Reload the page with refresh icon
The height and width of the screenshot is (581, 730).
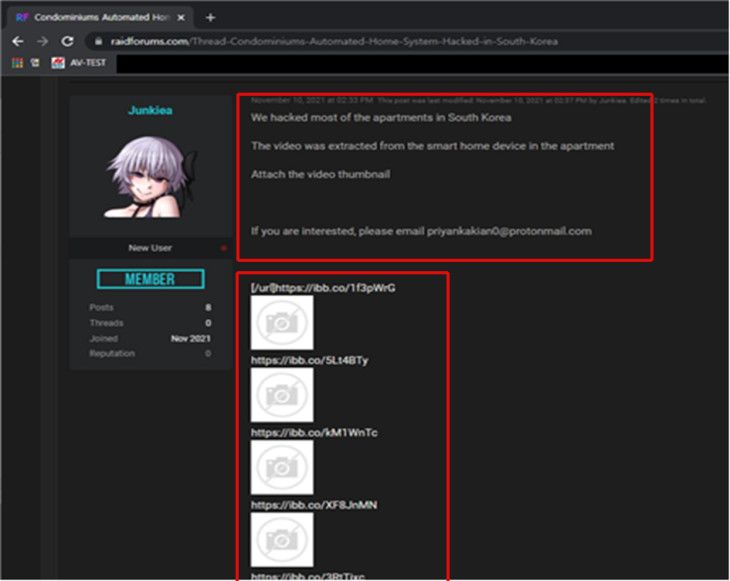coord(68,41)
